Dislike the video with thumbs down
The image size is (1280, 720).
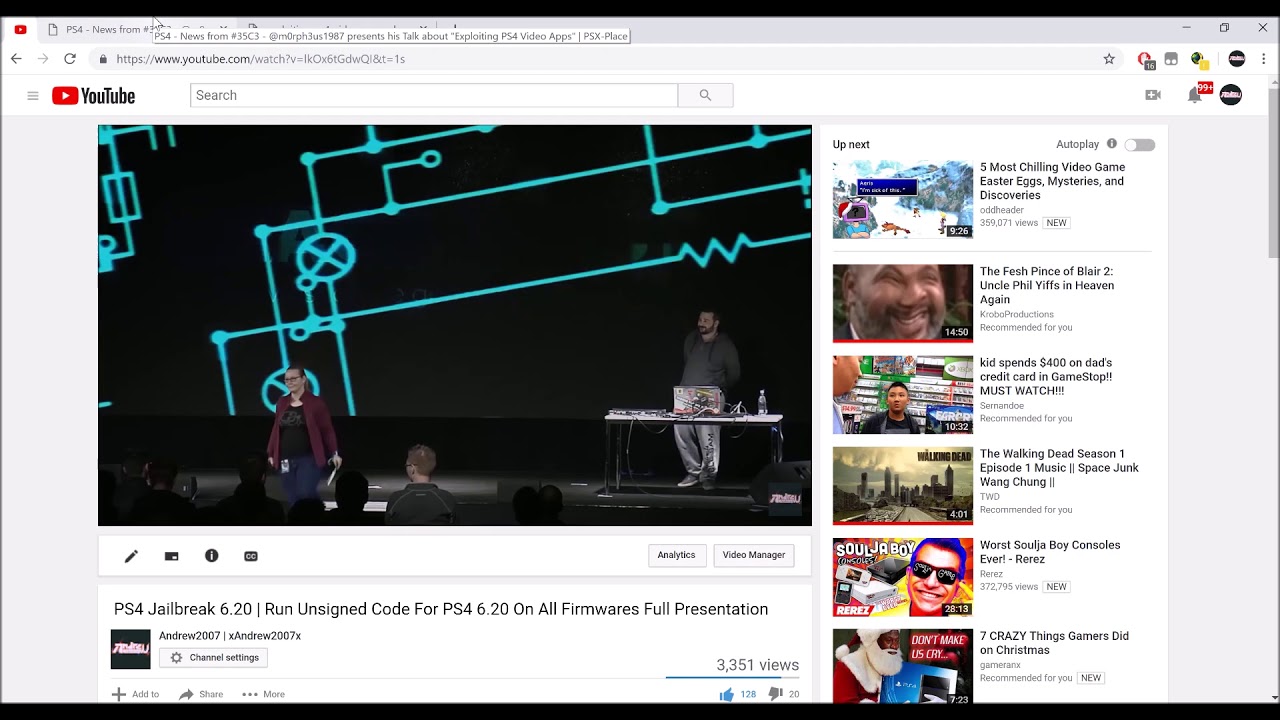pyautogui.click(x=775, y=694)
